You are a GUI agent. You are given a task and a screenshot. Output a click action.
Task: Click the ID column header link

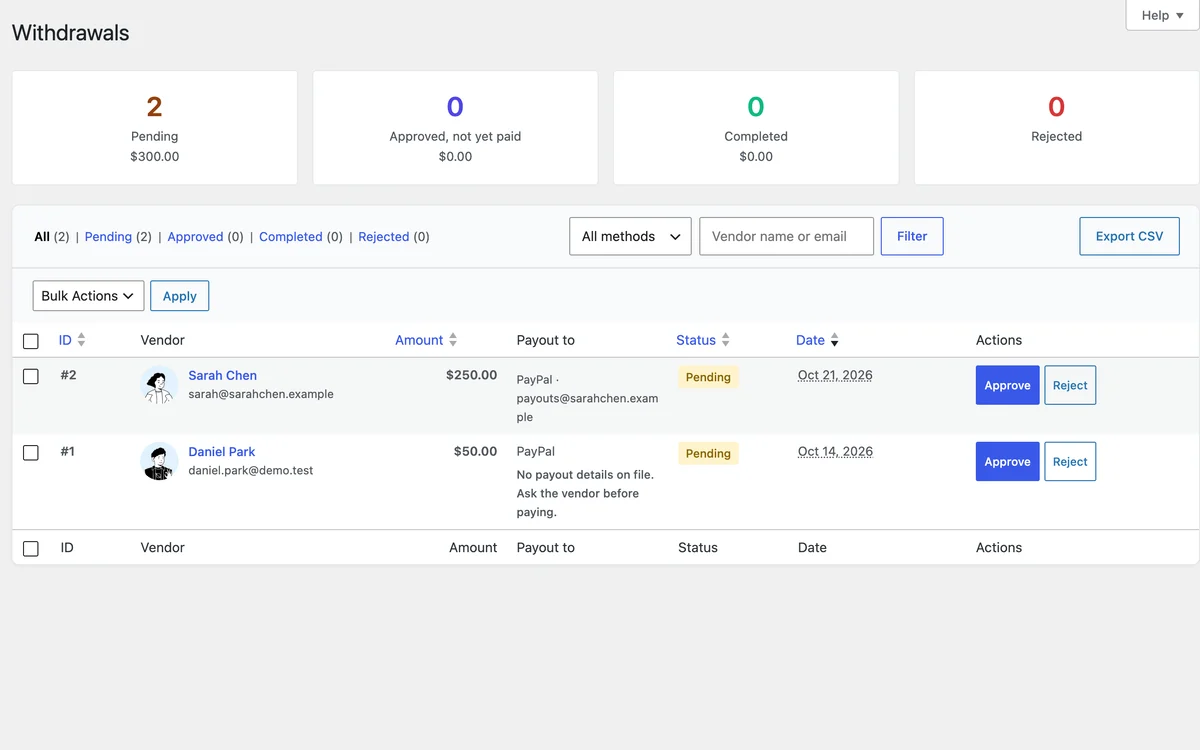65,340
